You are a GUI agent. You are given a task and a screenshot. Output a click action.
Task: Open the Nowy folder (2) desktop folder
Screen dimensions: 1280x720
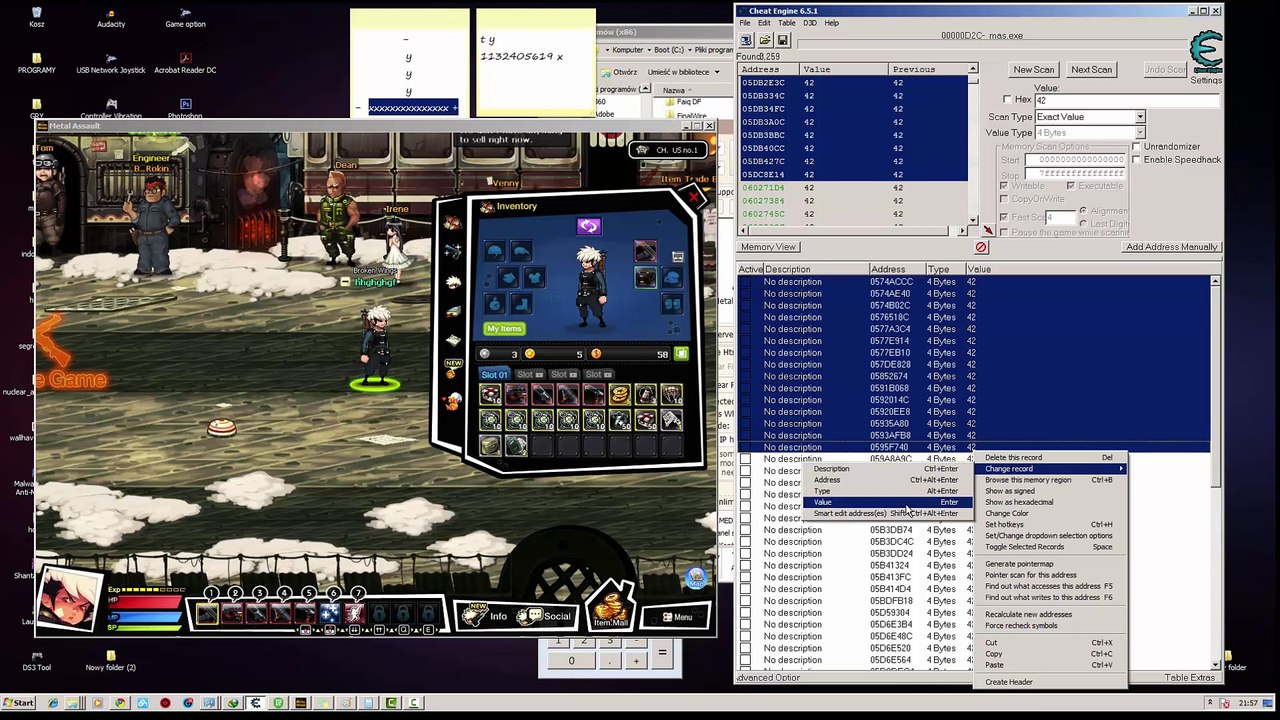pyautogui.click(x=110, y=659)
